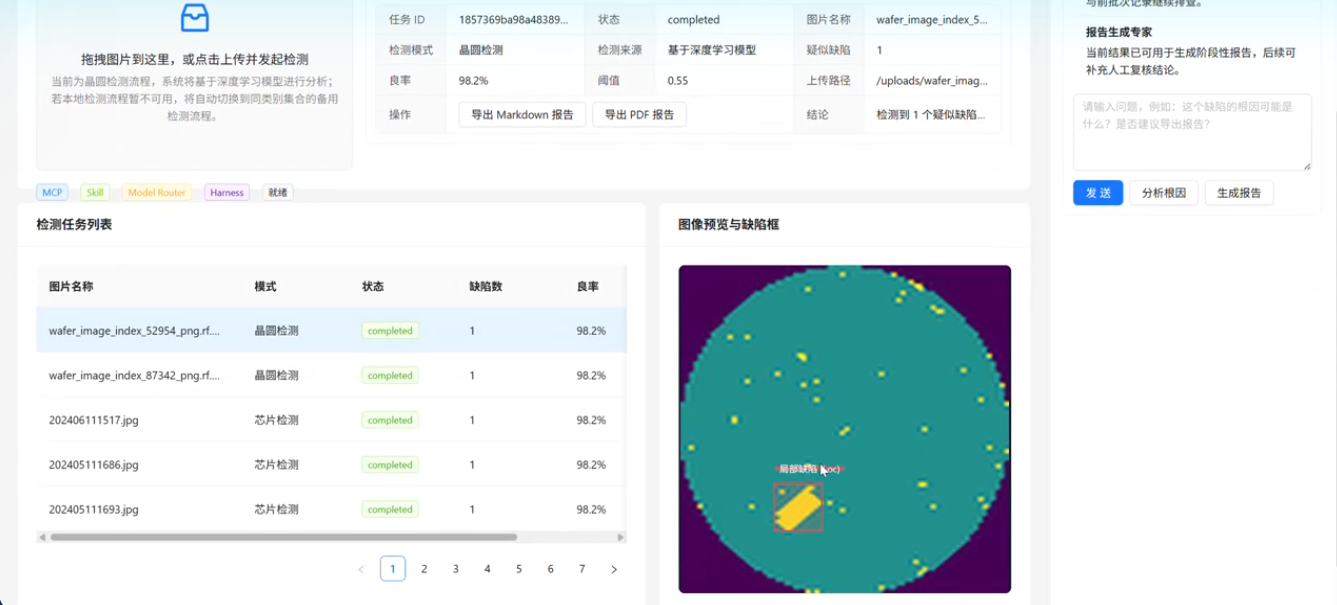Select row 202405111686.jpg
Viewport: 1337px width, 605px height.
tap(331, 465)
